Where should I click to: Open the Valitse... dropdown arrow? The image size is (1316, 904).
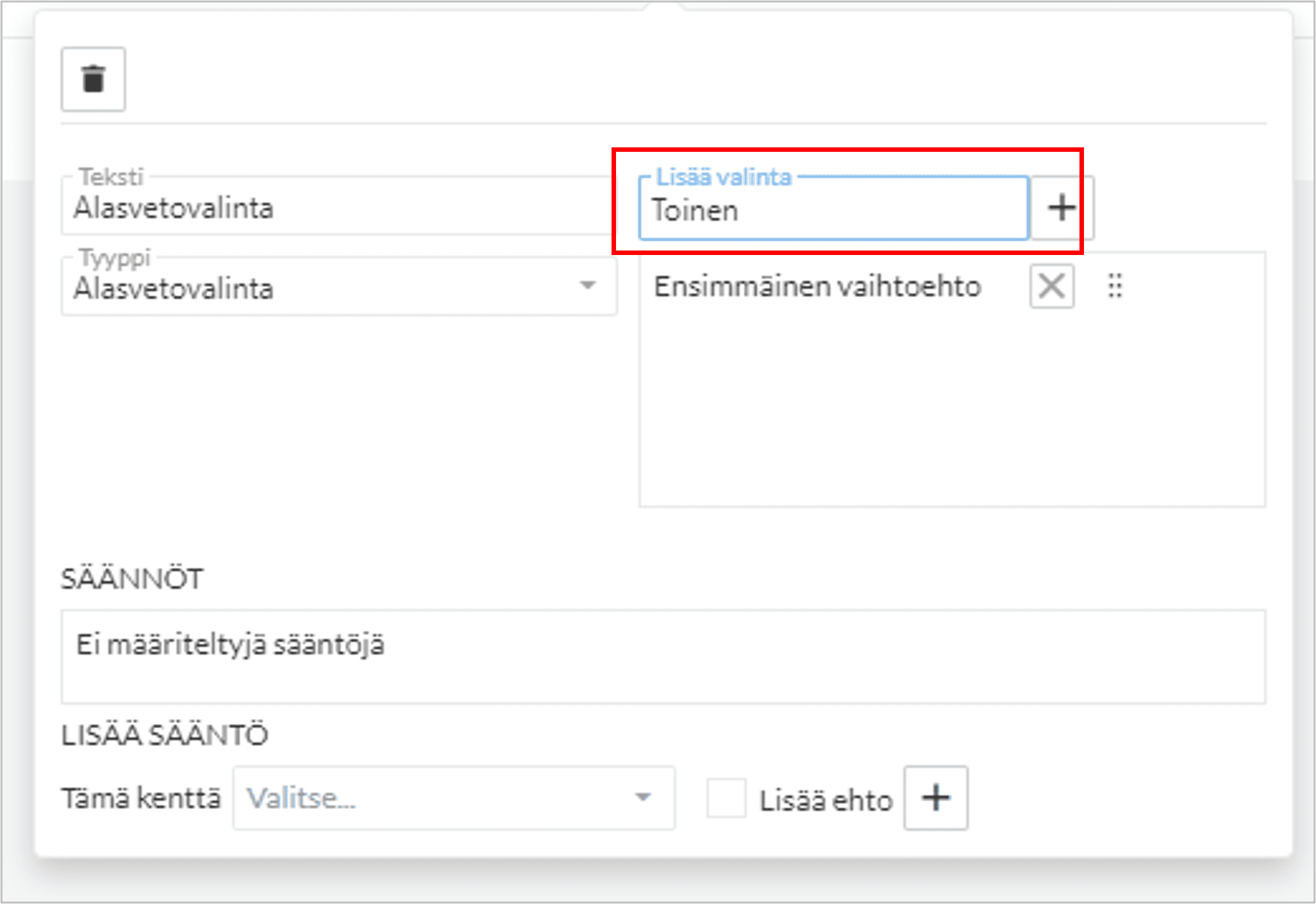point(642,798)
